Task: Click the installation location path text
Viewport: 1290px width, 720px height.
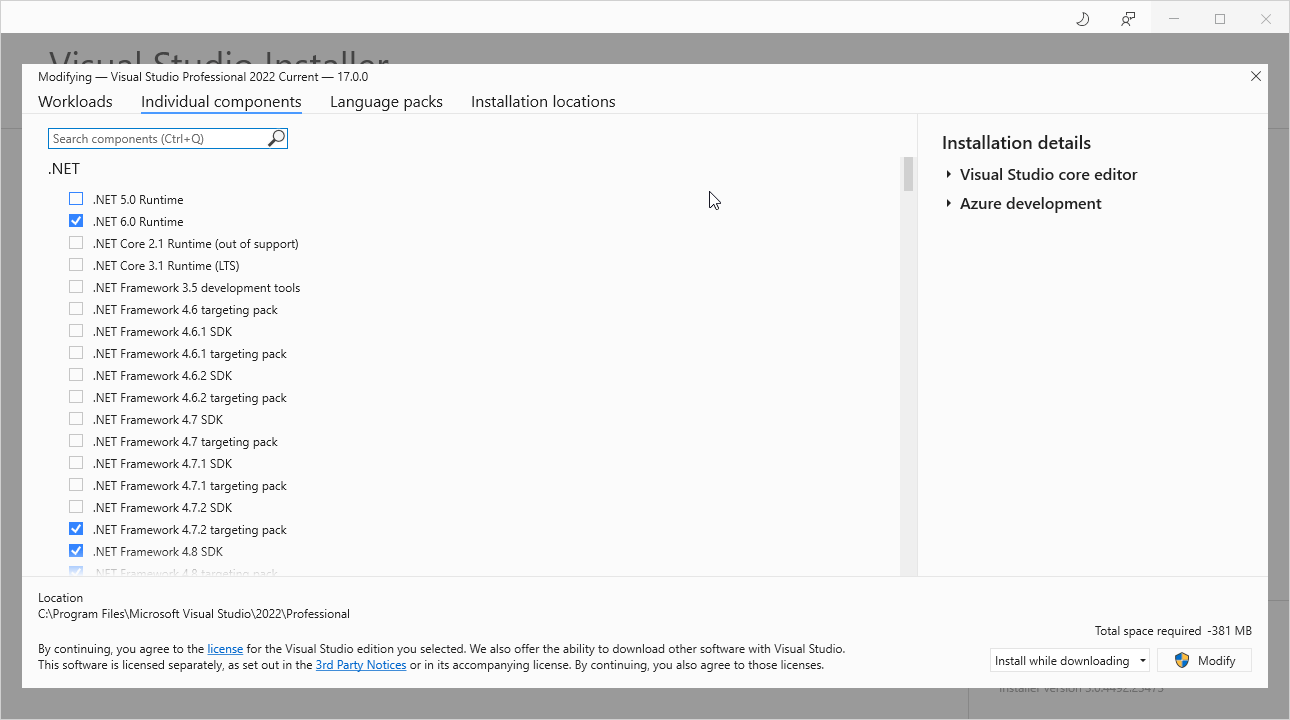Action: 194,614
